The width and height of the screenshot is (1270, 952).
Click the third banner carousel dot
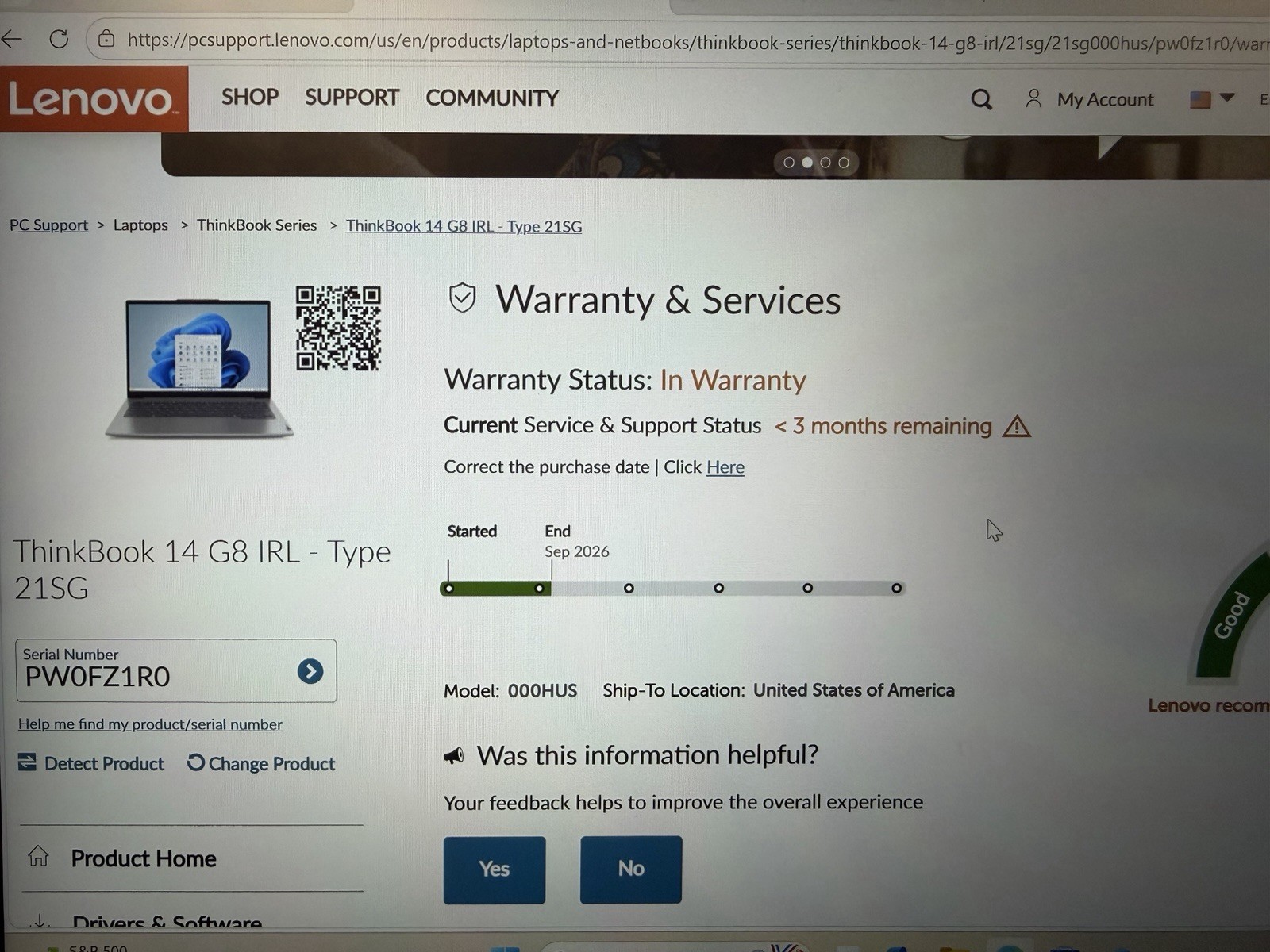click(x=825, y=163)
